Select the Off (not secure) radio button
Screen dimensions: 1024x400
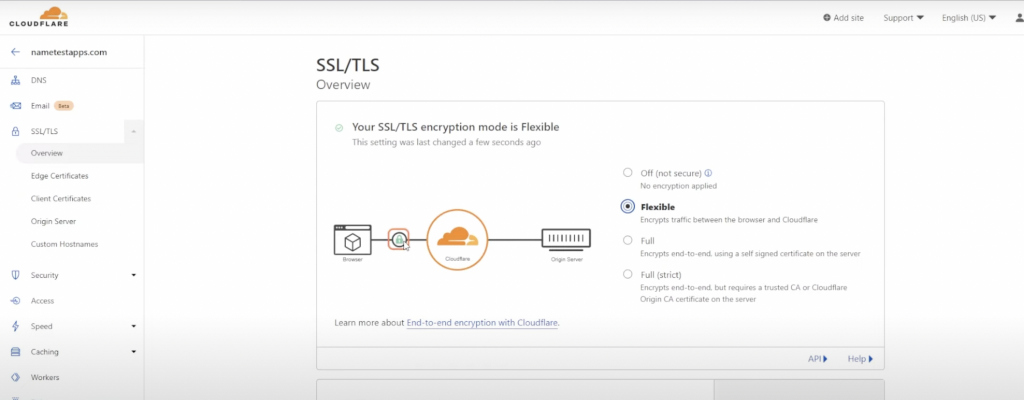[628, 173]
